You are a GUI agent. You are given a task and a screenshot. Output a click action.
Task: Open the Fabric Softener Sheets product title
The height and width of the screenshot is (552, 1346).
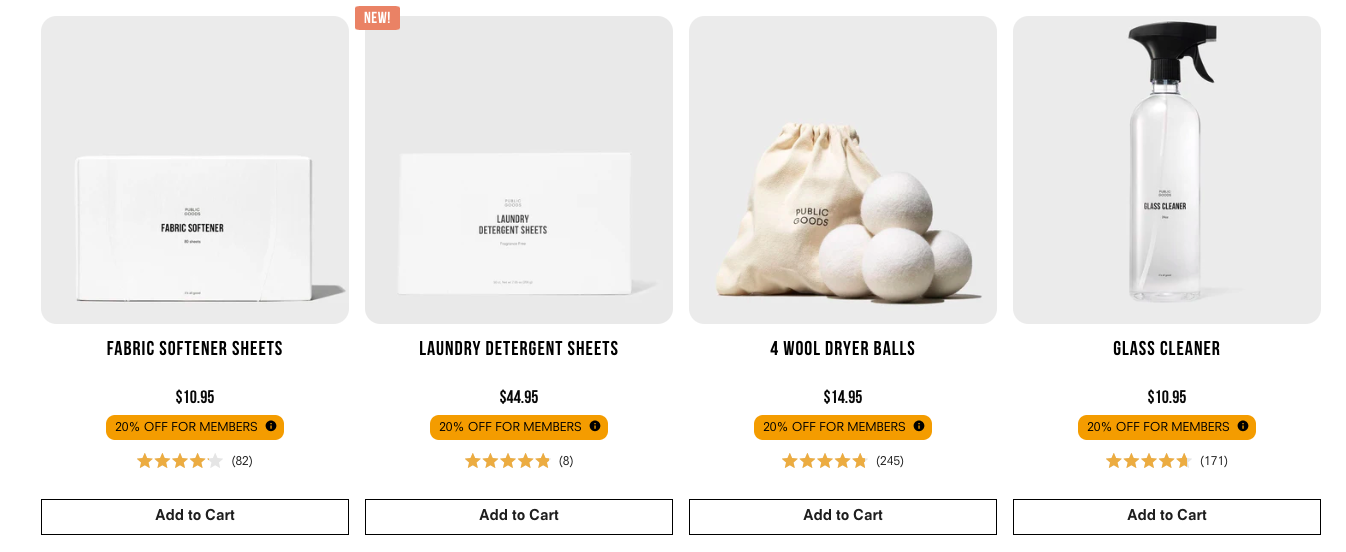pos(195,349)
